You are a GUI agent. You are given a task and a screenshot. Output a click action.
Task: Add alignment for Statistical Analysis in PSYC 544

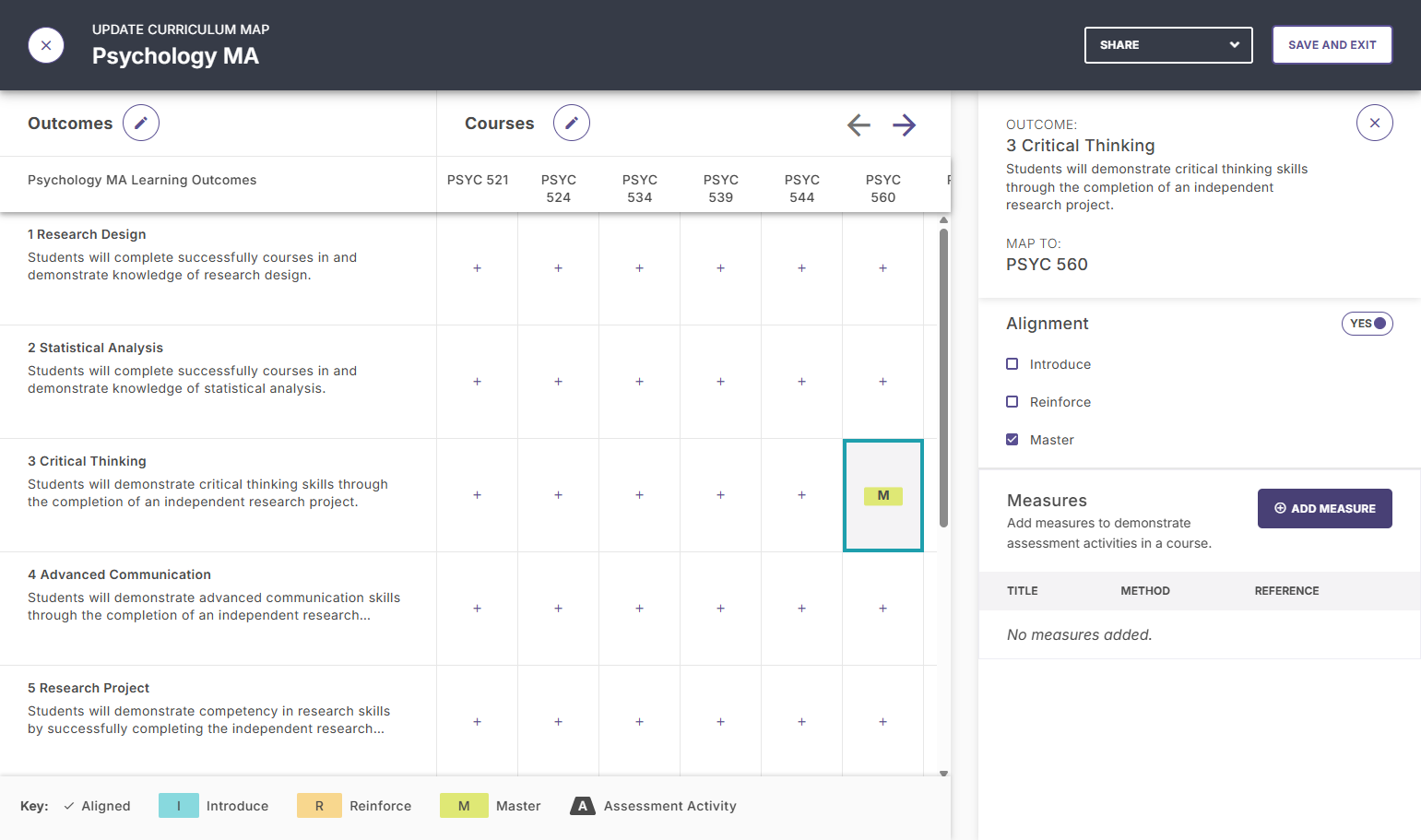click(801, 382)
